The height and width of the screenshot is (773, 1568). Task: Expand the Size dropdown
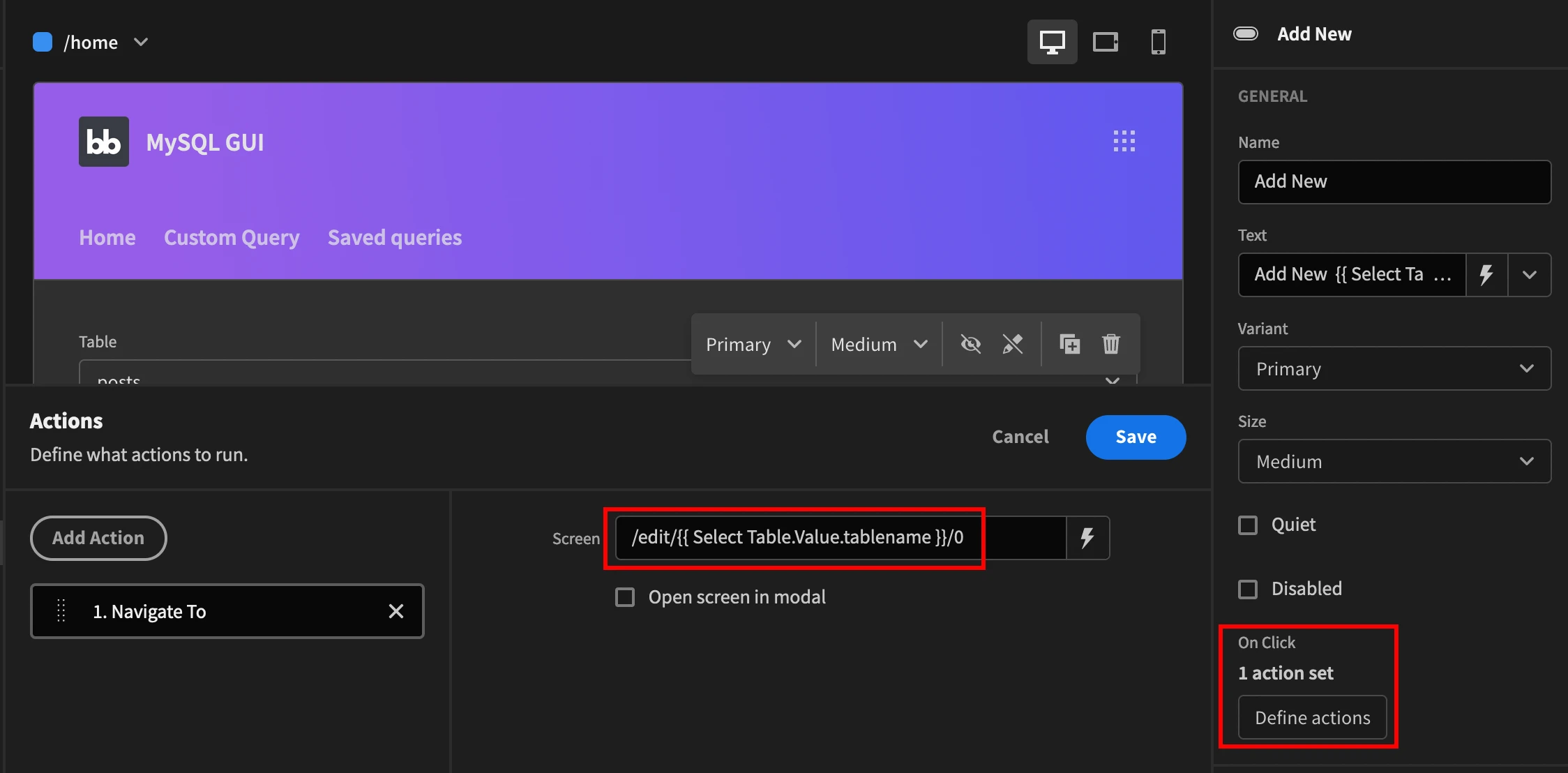tap(1392, 461)
